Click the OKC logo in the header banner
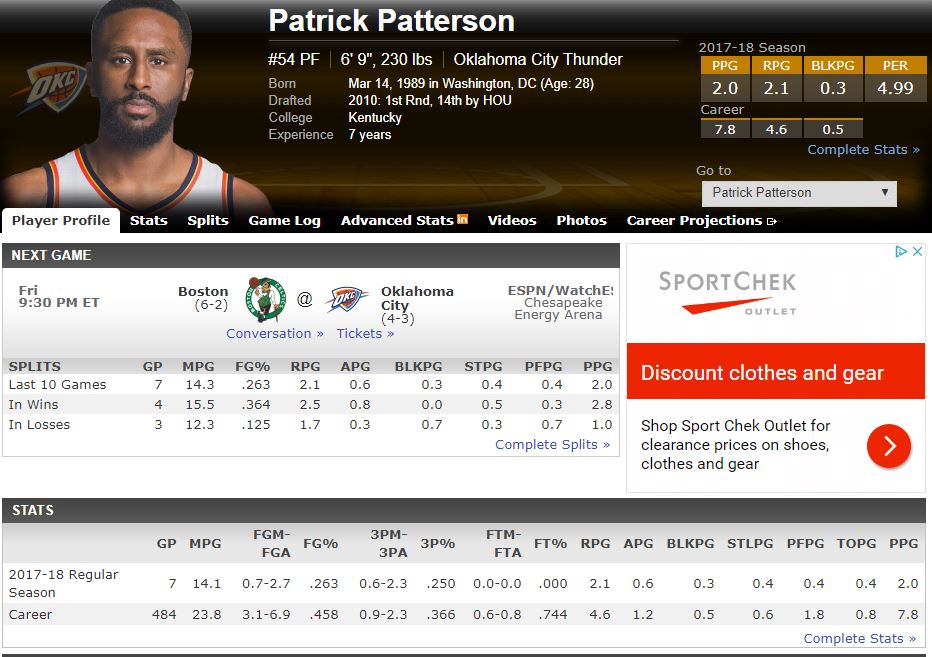932x657 pixels. [x=44, y=87]
